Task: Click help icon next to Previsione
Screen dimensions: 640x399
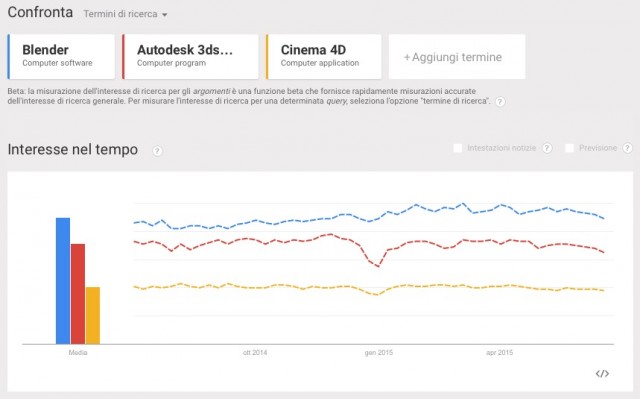Action: tap(627, 148)
